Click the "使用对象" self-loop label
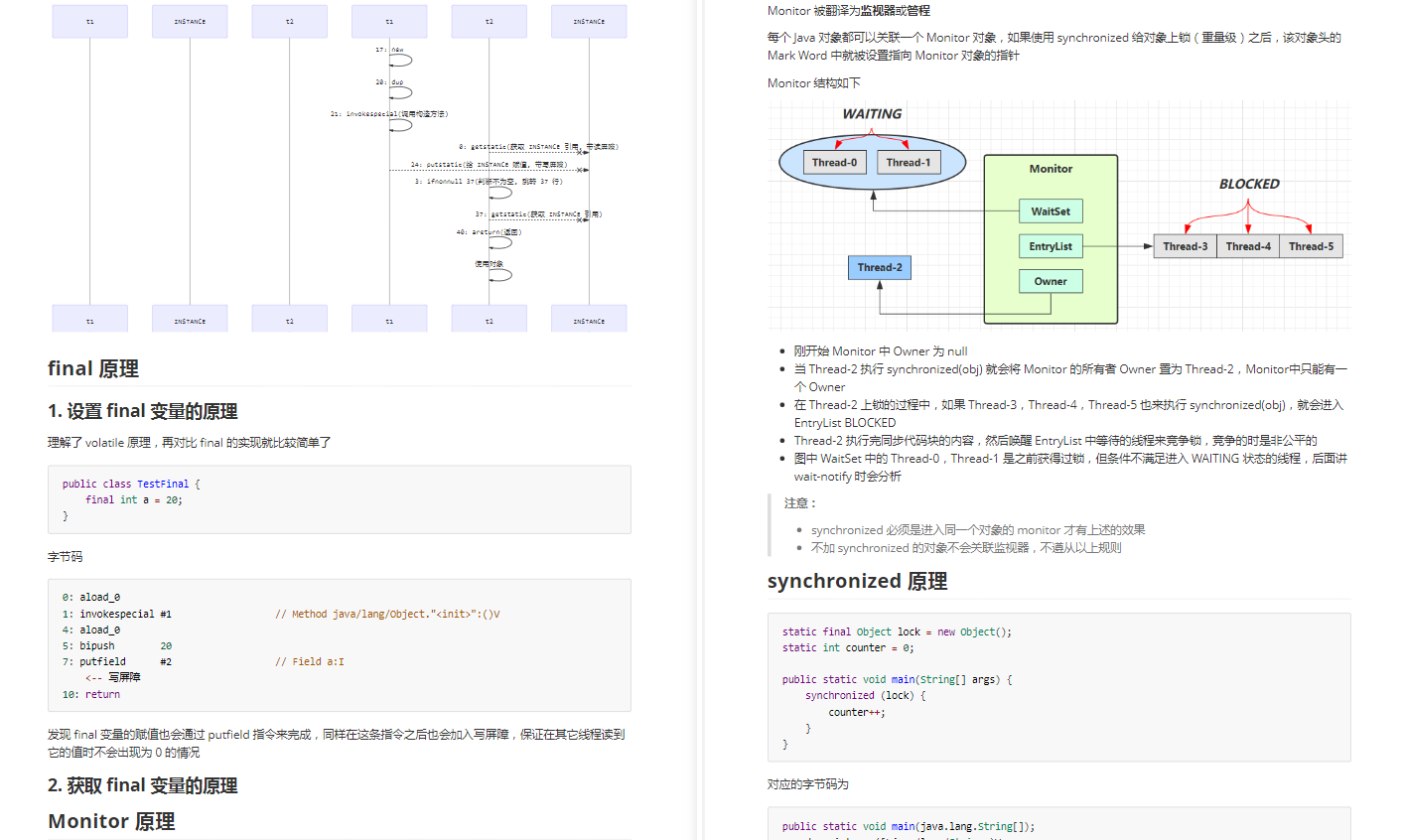Screen dimensions: 1404x840 489,264
